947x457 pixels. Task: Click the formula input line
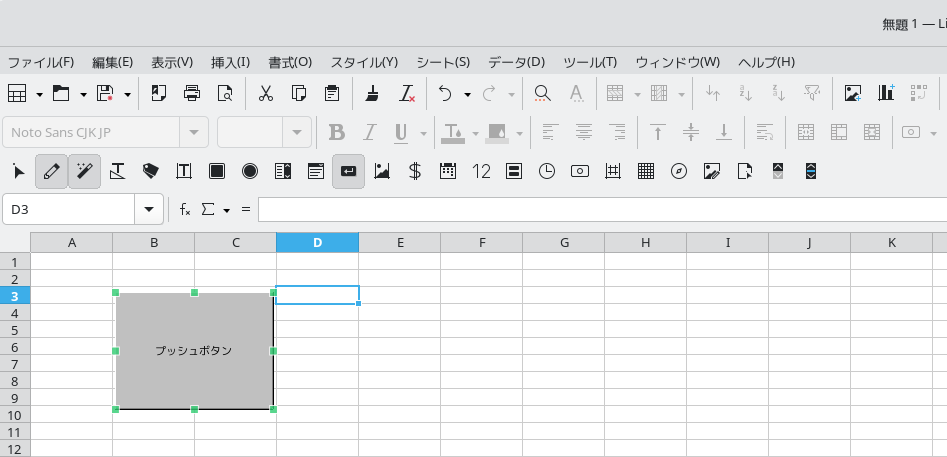pyautogui.click(x=602, y=209)
